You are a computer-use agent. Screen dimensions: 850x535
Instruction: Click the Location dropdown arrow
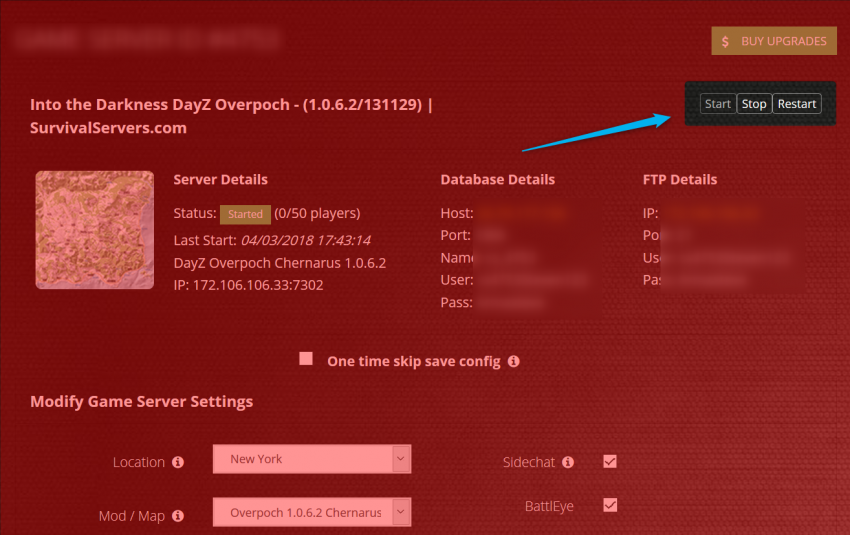click(x=401, y=459)
